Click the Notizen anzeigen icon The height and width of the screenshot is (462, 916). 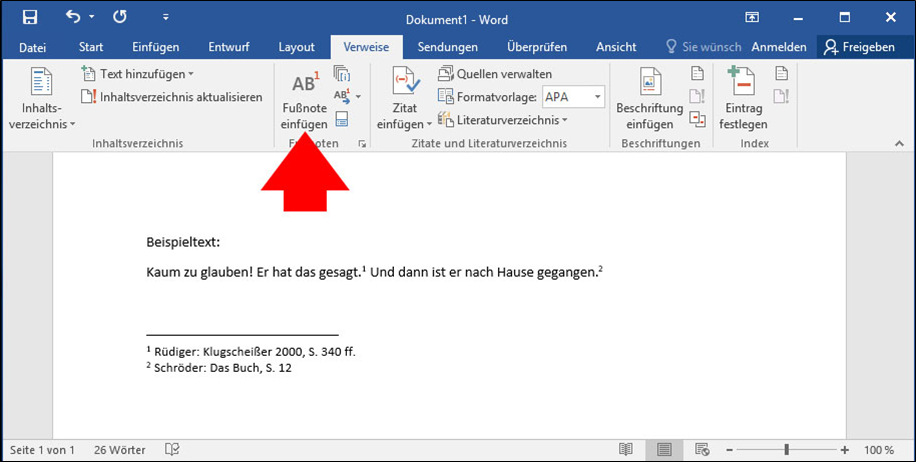[x=342, y=120]
